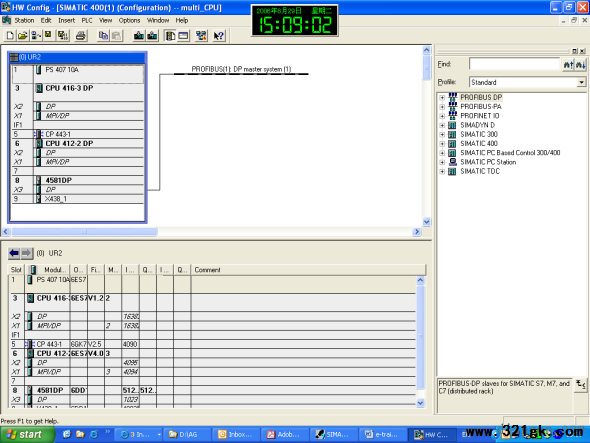590x443 pixels.
Task: Click the Windows start button
Action: tap(27, 434)
